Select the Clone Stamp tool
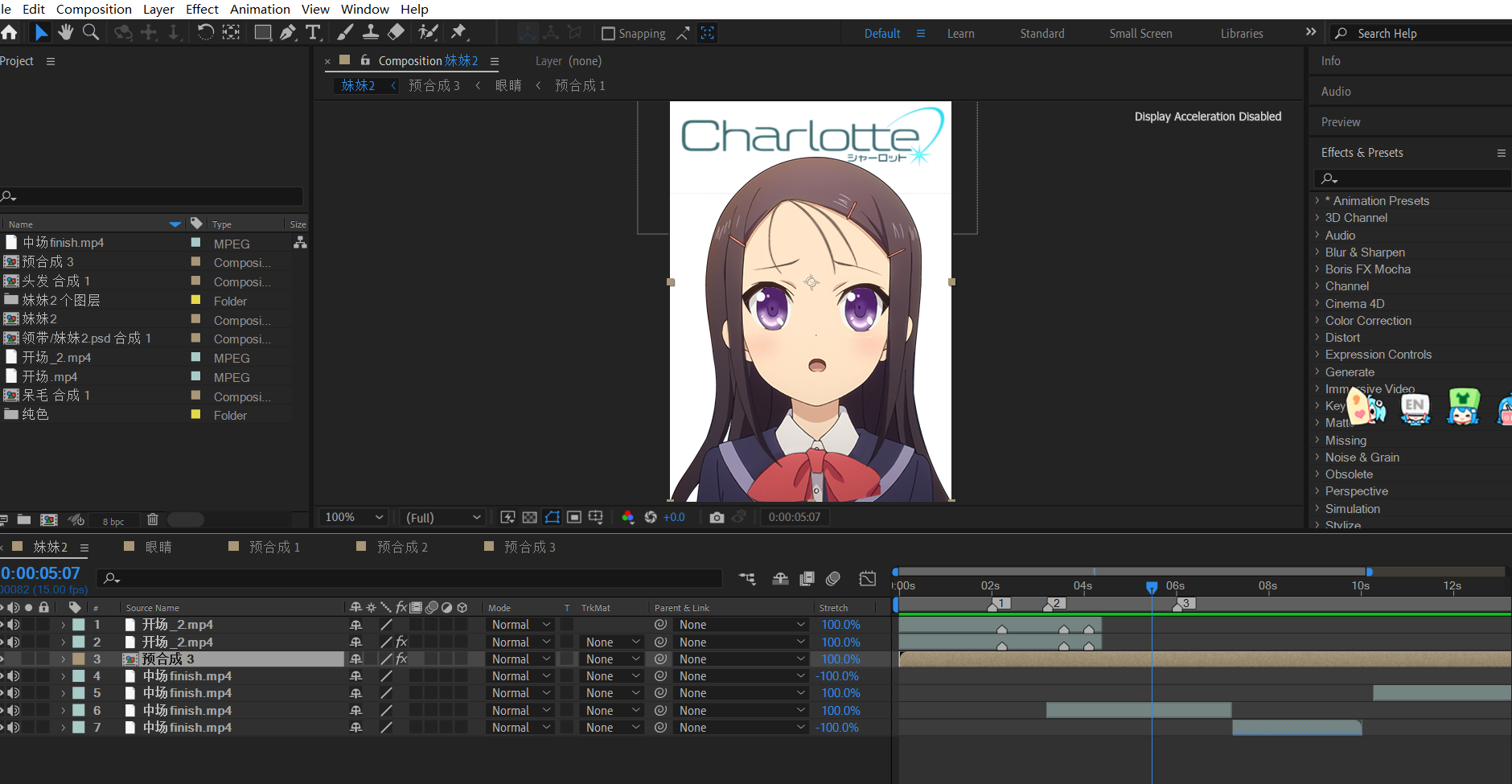 point(371,32)
